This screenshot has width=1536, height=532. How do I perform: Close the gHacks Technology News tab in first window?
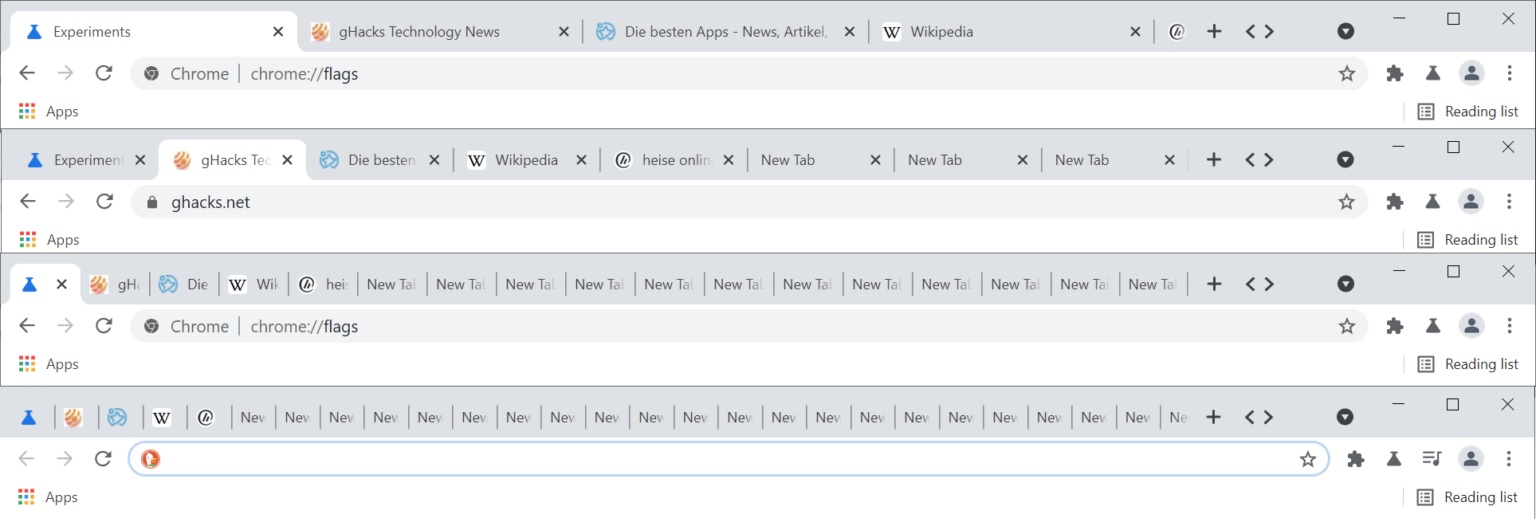click(563, 32)
